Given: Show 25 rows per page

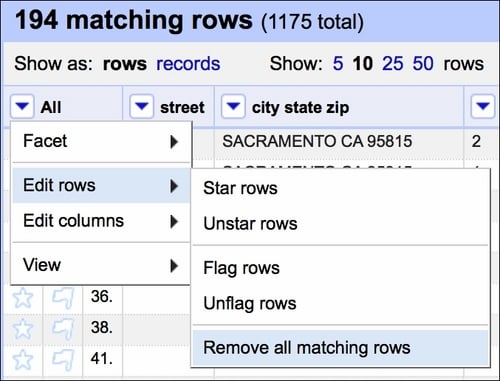Looking at the screenshot, I should (393, 63).
